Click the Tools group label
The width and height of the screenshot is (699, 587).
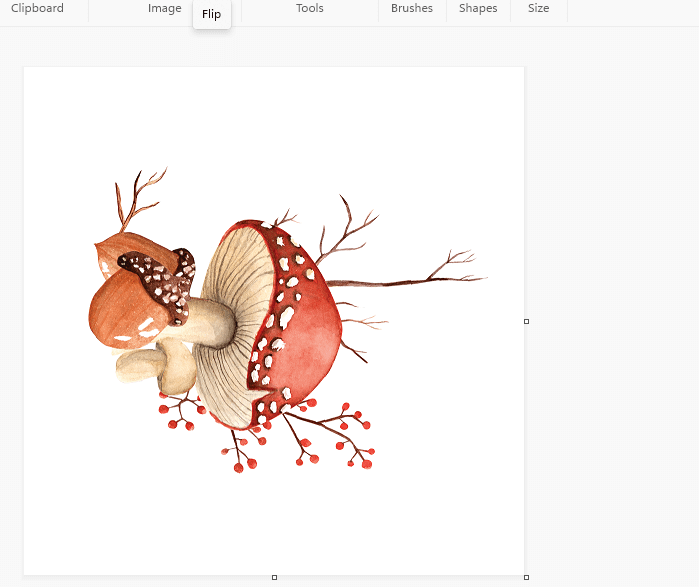(310, 8)
